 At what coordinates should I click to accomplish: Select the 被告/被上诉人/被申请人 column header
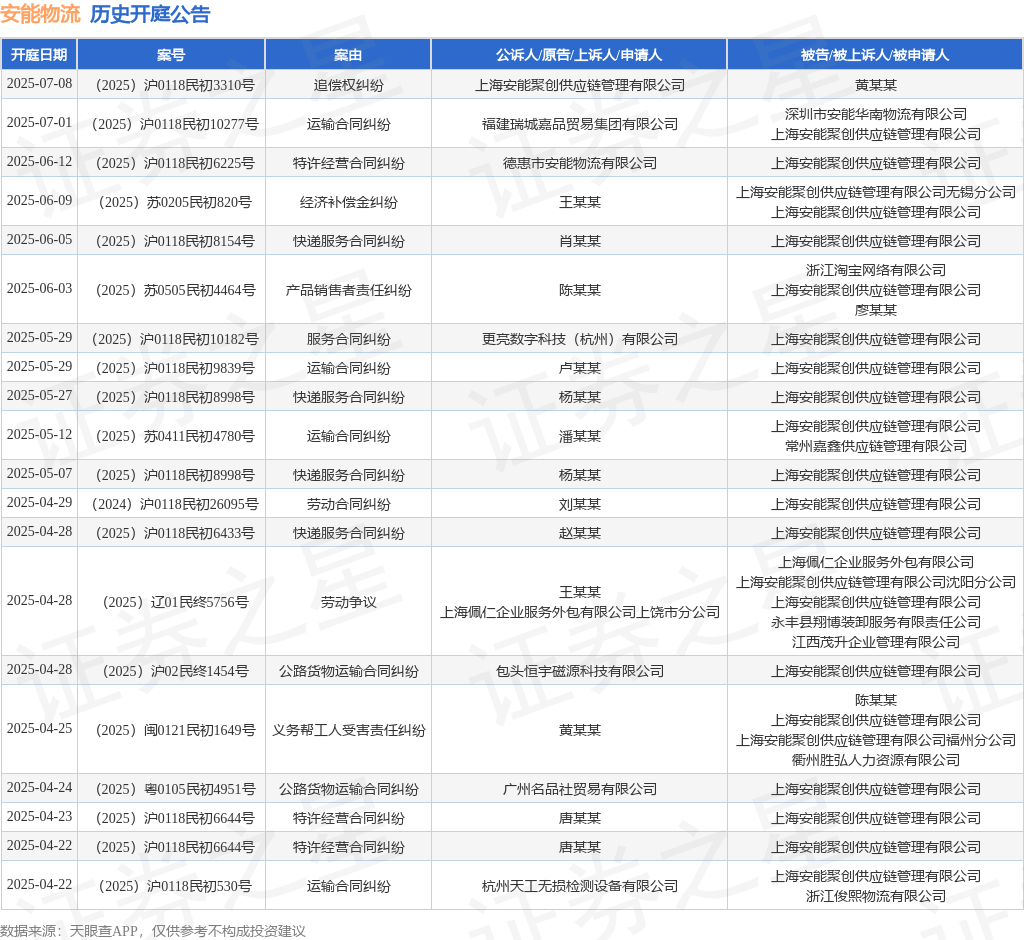click(875, 55)
